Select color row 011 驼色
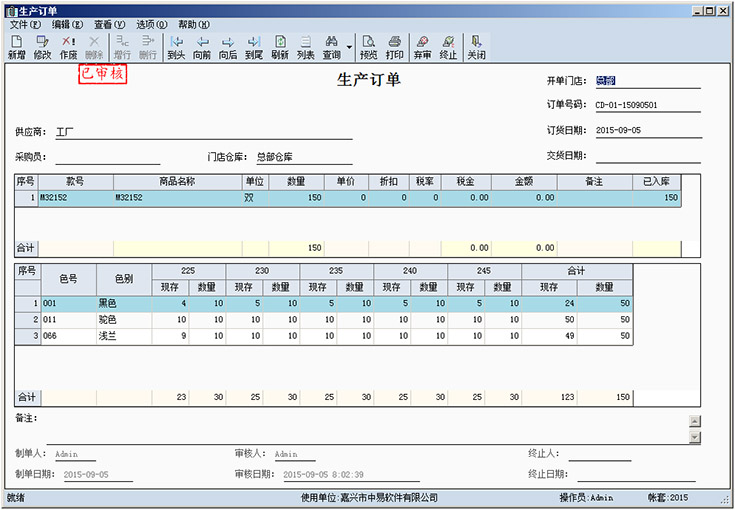 pos(323,320)
